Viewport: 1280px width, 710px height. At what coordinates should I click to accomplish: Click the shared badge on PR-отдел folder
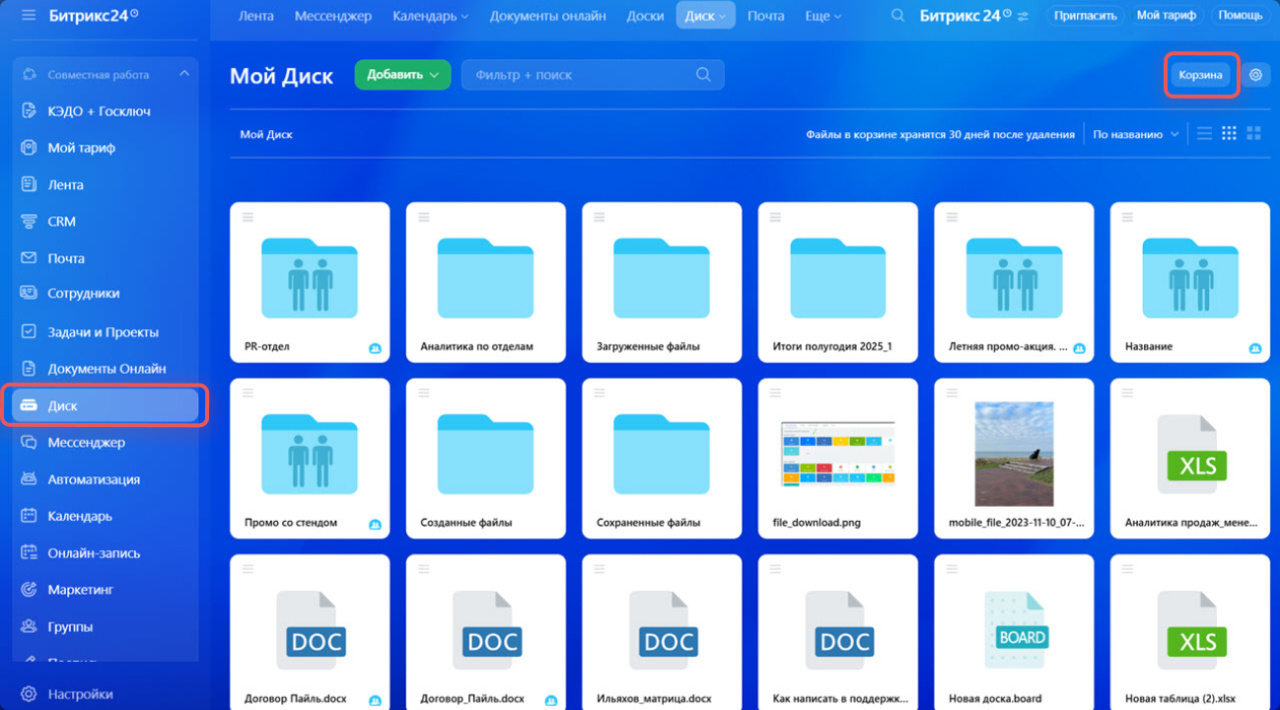(x=375, y=348)
